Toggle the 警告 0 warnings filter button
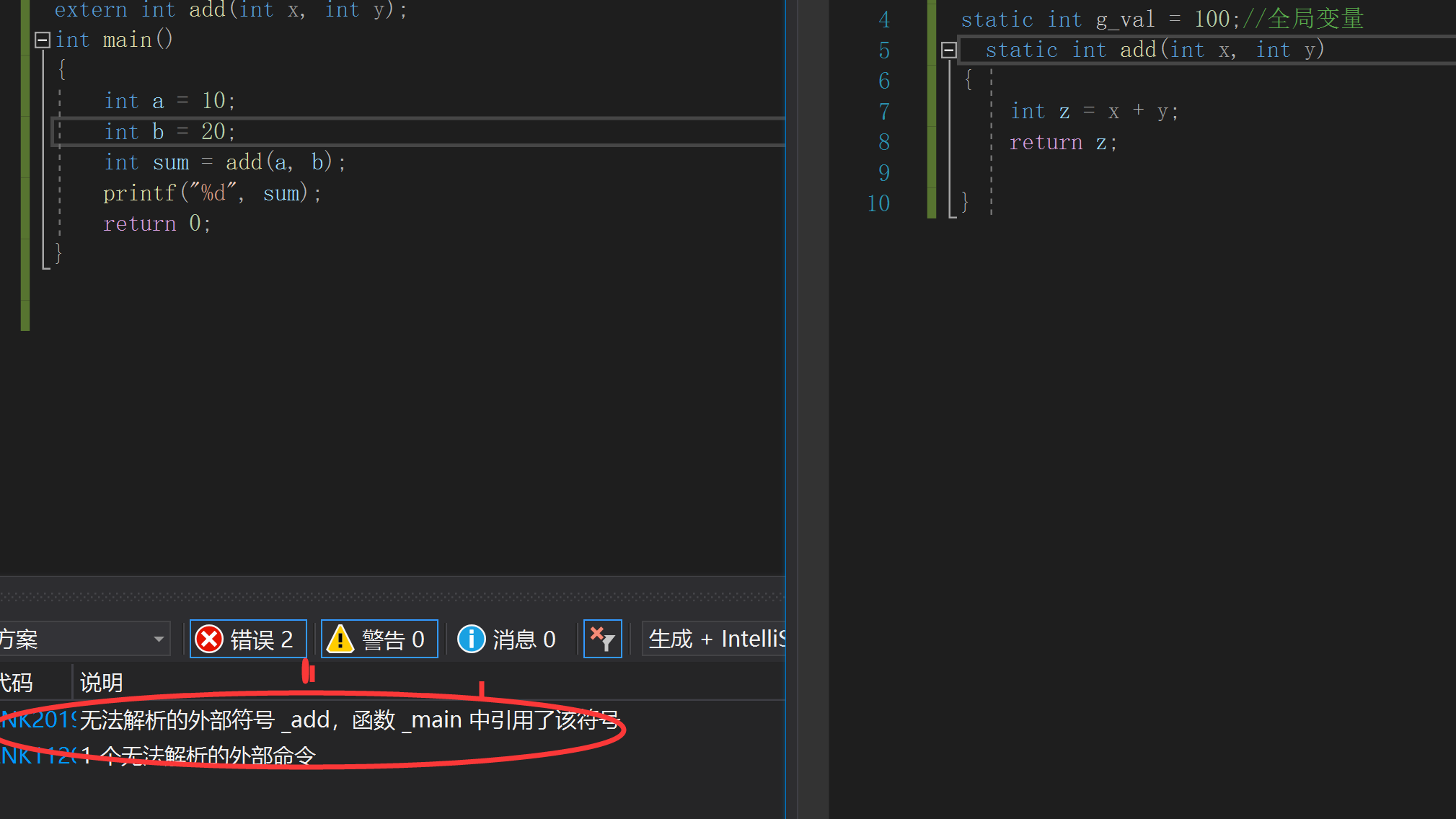 point(379,639)
